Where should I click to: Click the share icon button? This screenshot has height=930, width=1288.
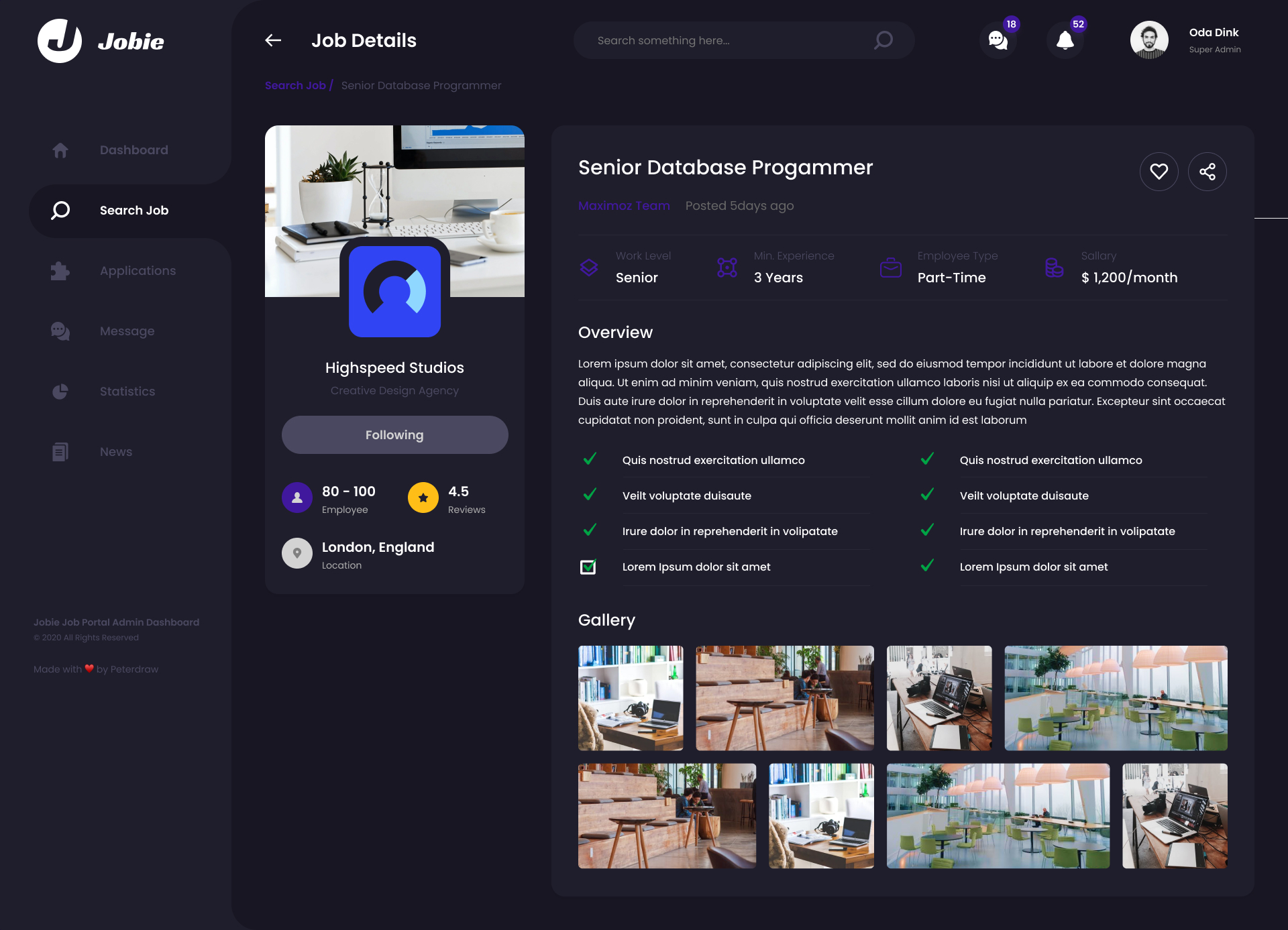[1207, 172]
